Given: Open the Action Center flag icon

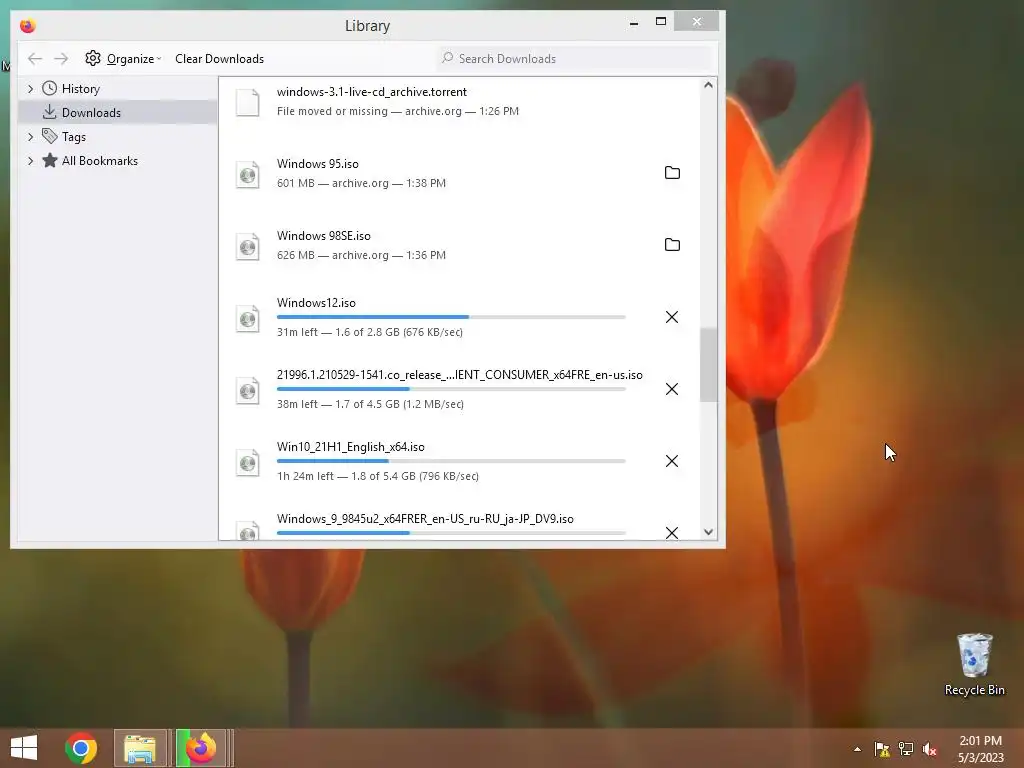Looking at the screenshot, I should (x=882, y=749).
